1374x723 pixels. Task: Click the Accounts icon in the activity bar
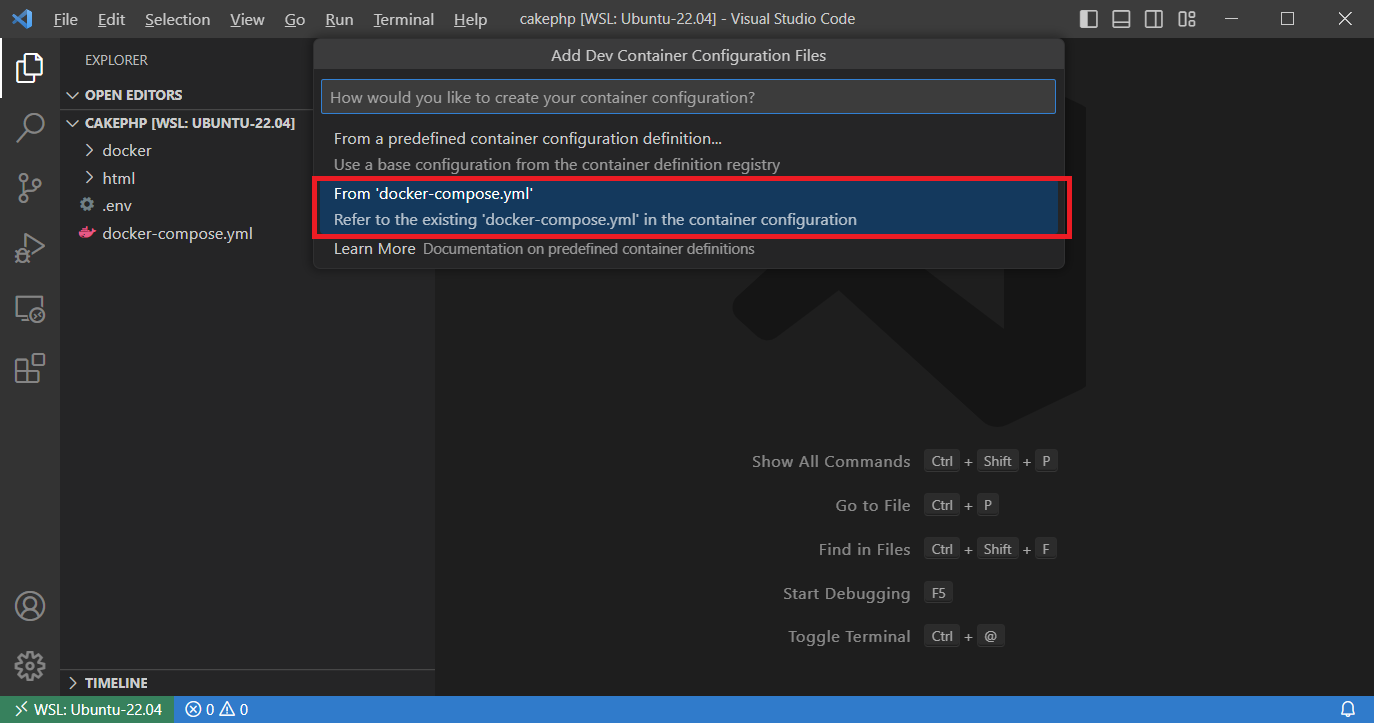point(29,605)
